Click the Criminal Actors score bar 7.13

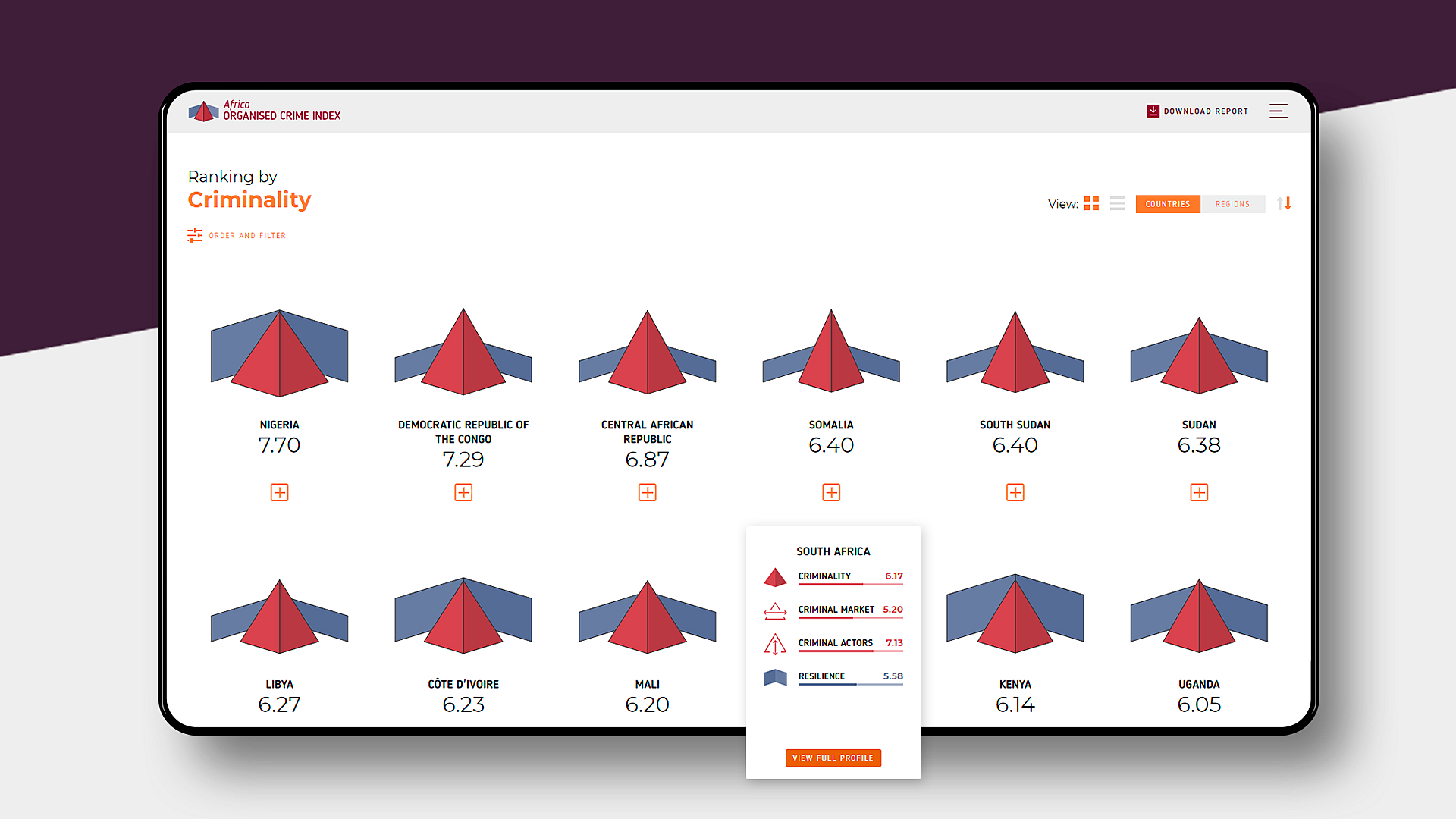pos(851,651)
